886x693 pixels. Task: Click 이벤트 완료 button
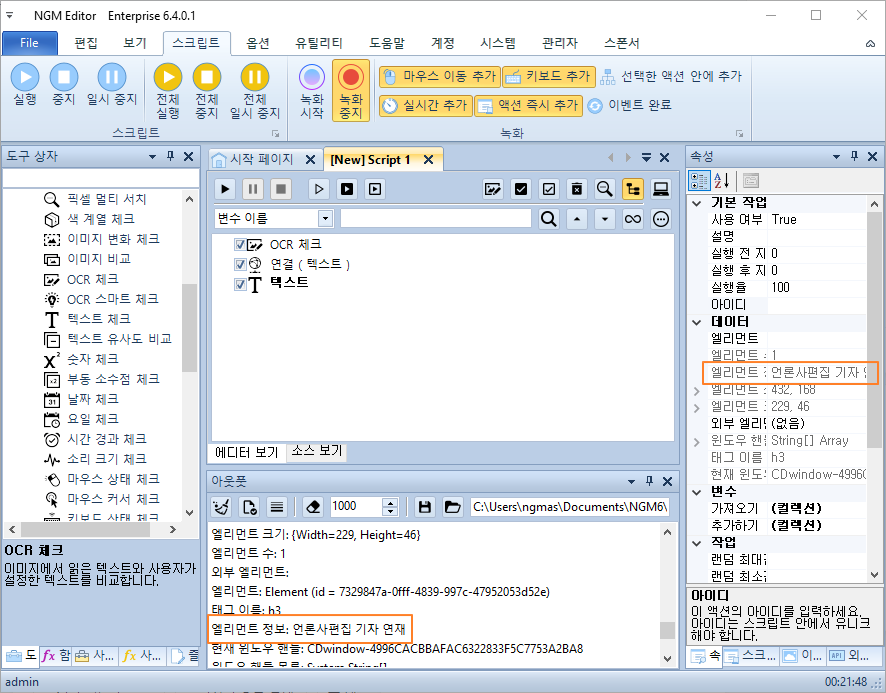pyautogui.click(x=629, y=105)
